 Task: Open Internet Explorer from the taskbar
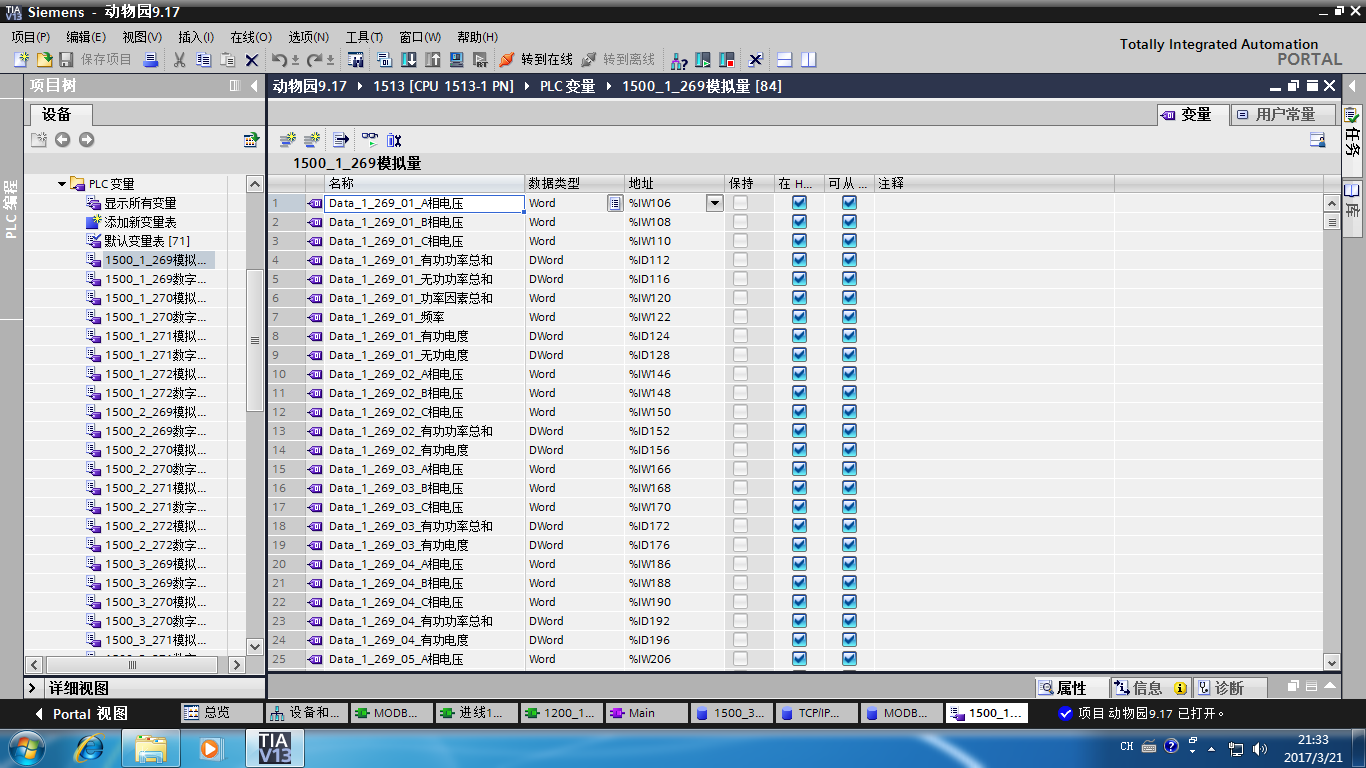[x=91, y=747]
